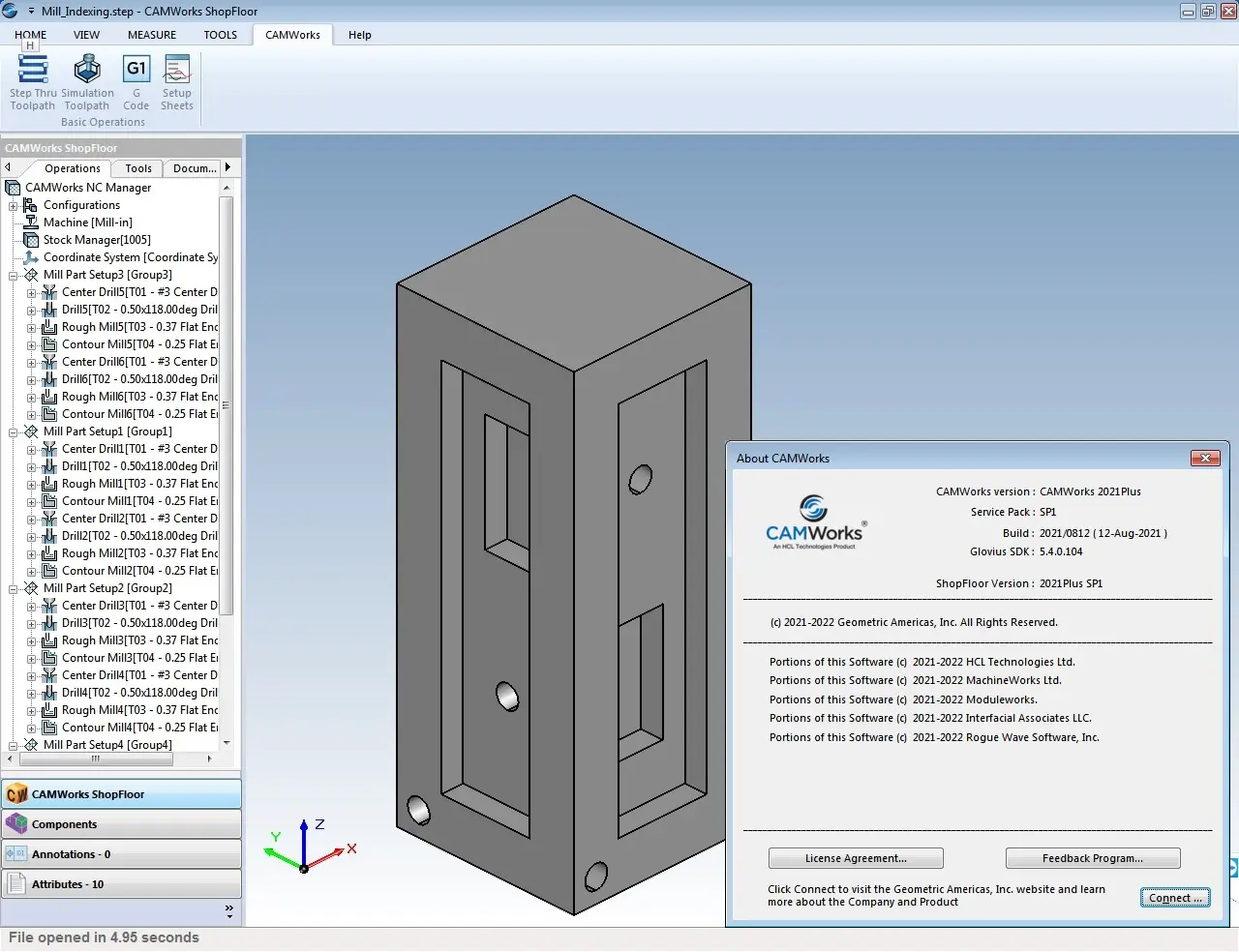Viewport: 1239px width, 952px height.
Task: Select the CAMWorks NC Manager root node
Action: 87,188
